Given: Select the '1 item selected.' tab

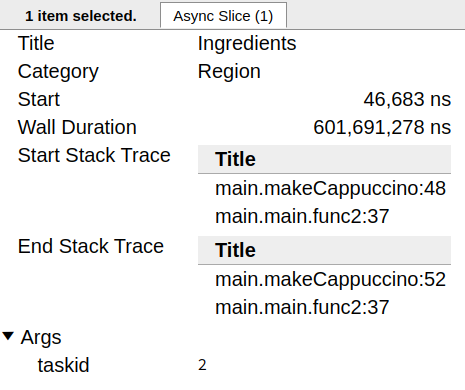Looking at the screenshot, I should click(81, 16).
